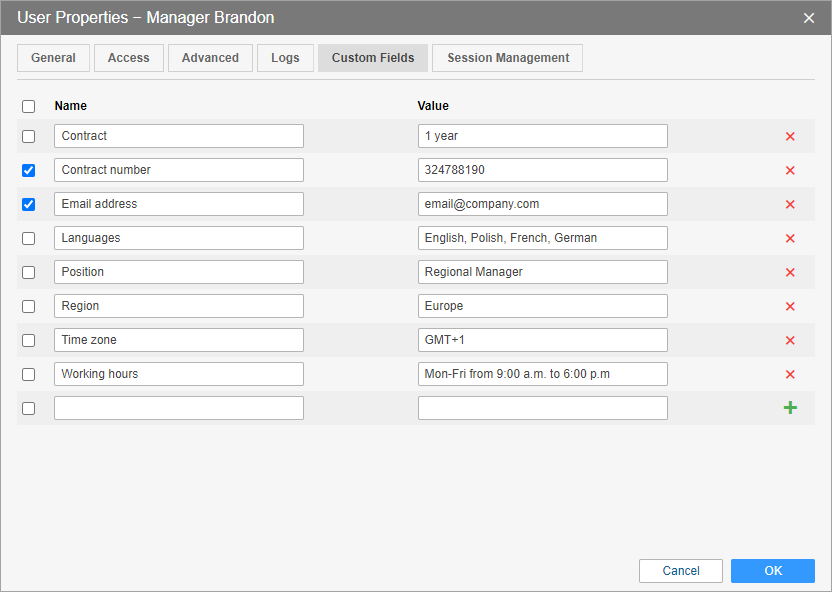The image size is (832, 592).
Task: Remove the Contract number field
Action: click(790, 170)
